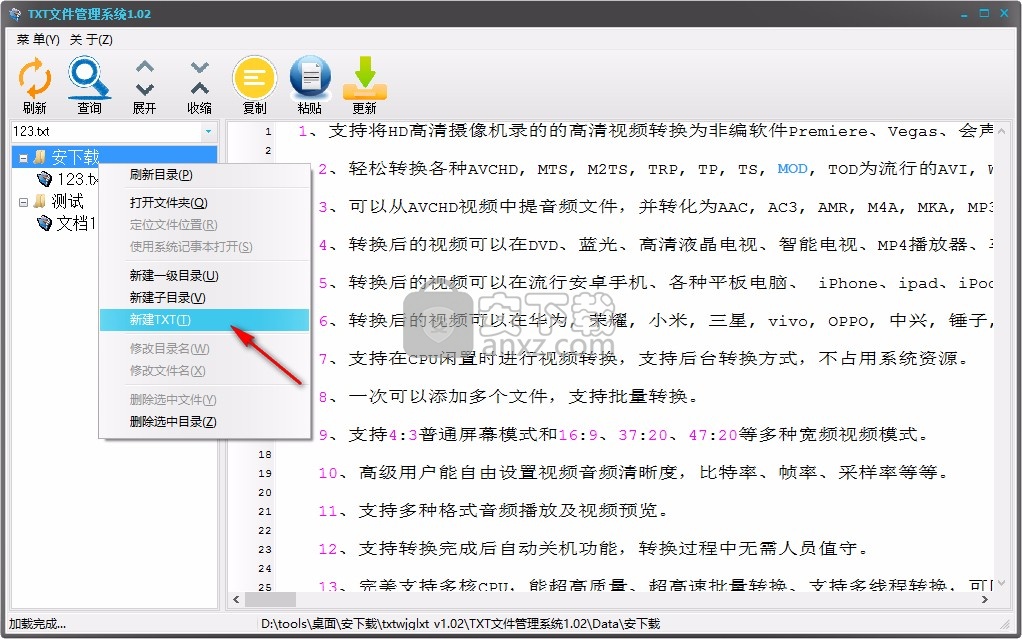Click the 加载完成... status text
The image size is (1022, 639).
click(x=37, y=624)
